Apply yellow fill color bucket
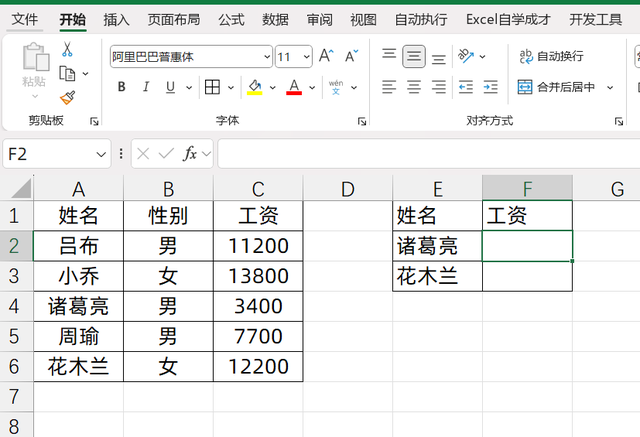640x437 pixels. point(255,87)
